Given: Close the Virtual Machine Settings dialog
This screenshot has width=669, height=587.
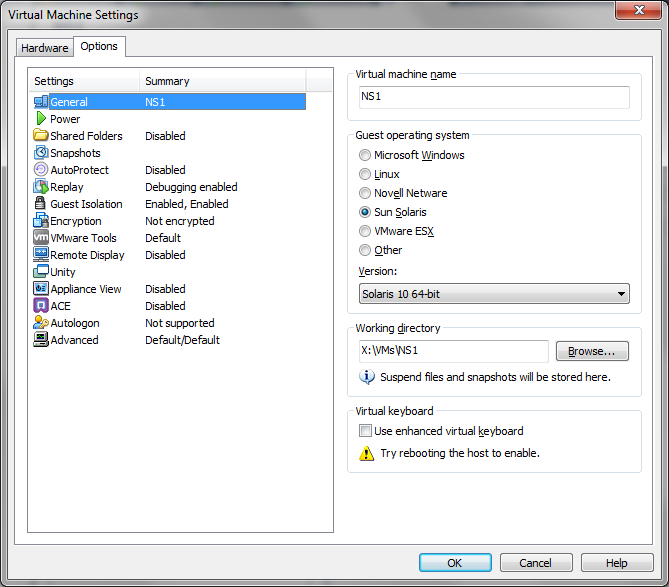Looking at the screenshot, I should tap(638, 10).
